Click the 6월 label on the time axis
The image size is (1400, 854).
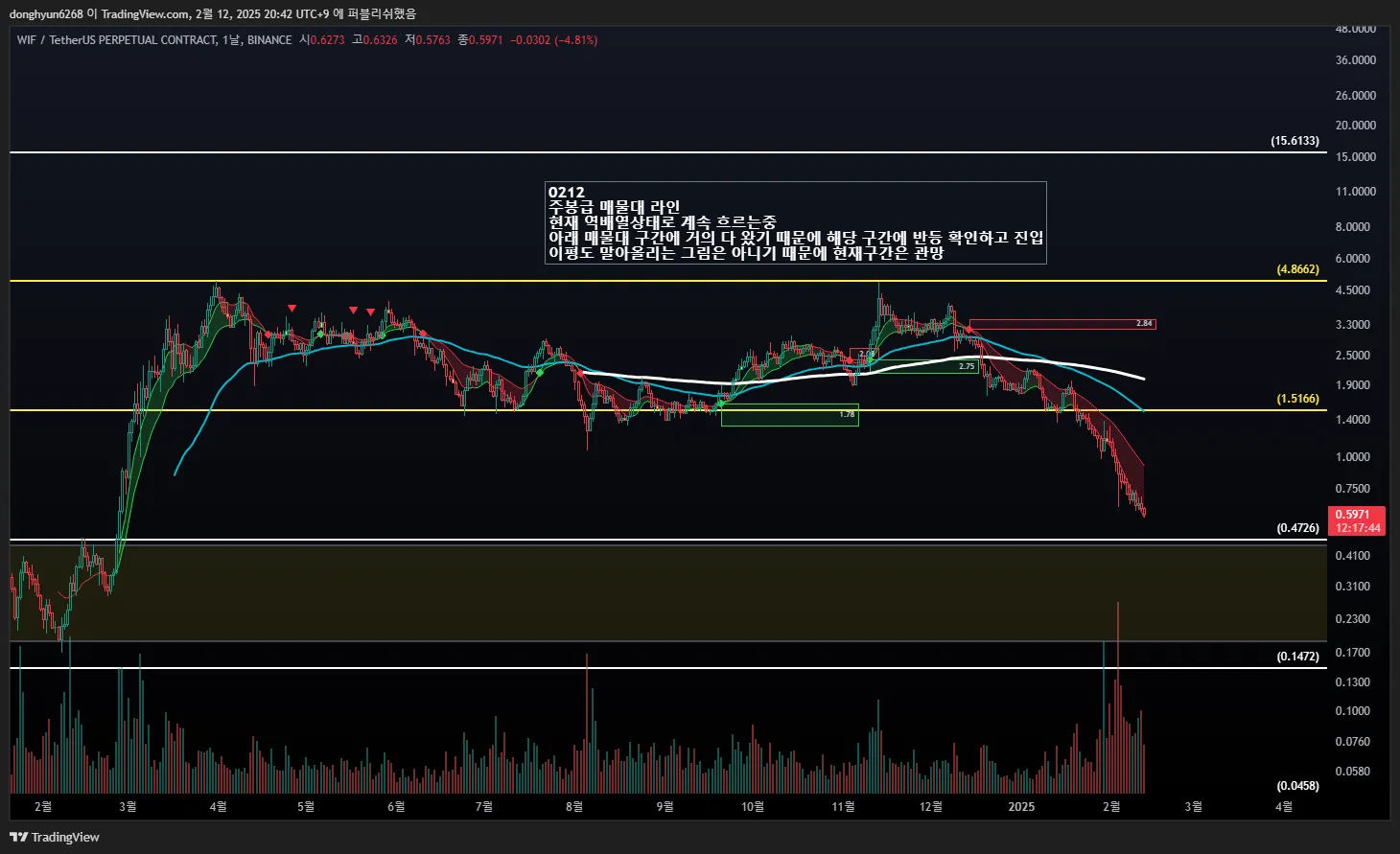click(396, 807)
